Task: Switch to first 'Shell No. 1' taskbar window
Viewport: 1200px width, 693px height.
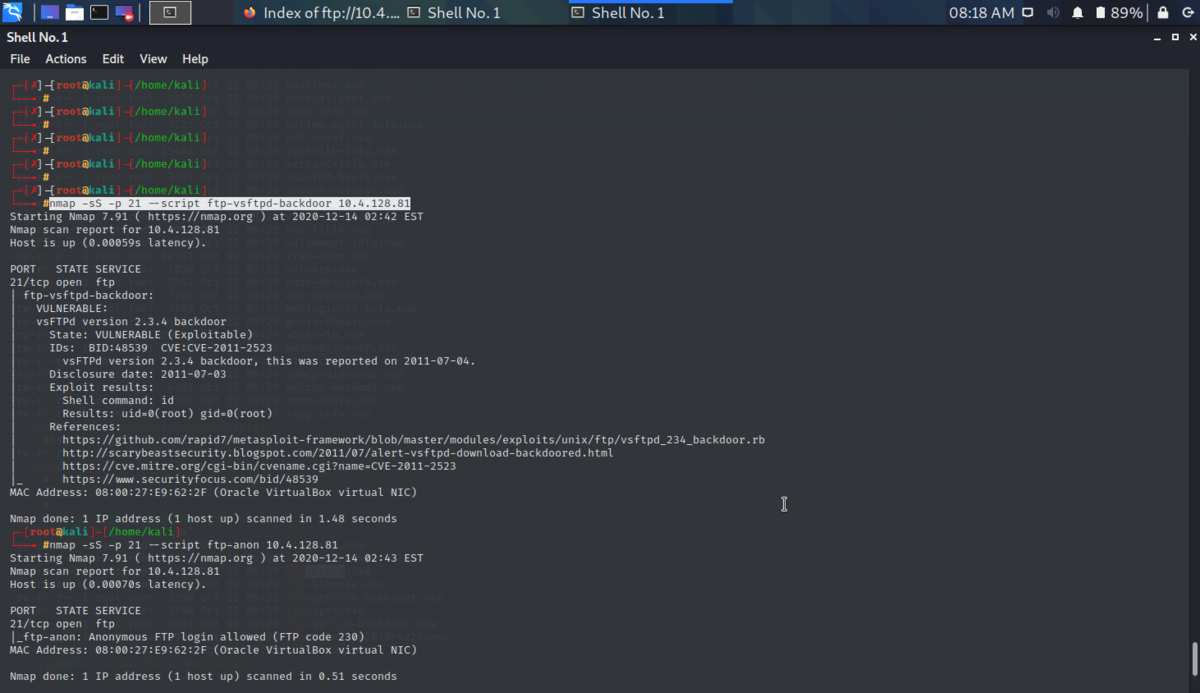Action: click(483, 13)
